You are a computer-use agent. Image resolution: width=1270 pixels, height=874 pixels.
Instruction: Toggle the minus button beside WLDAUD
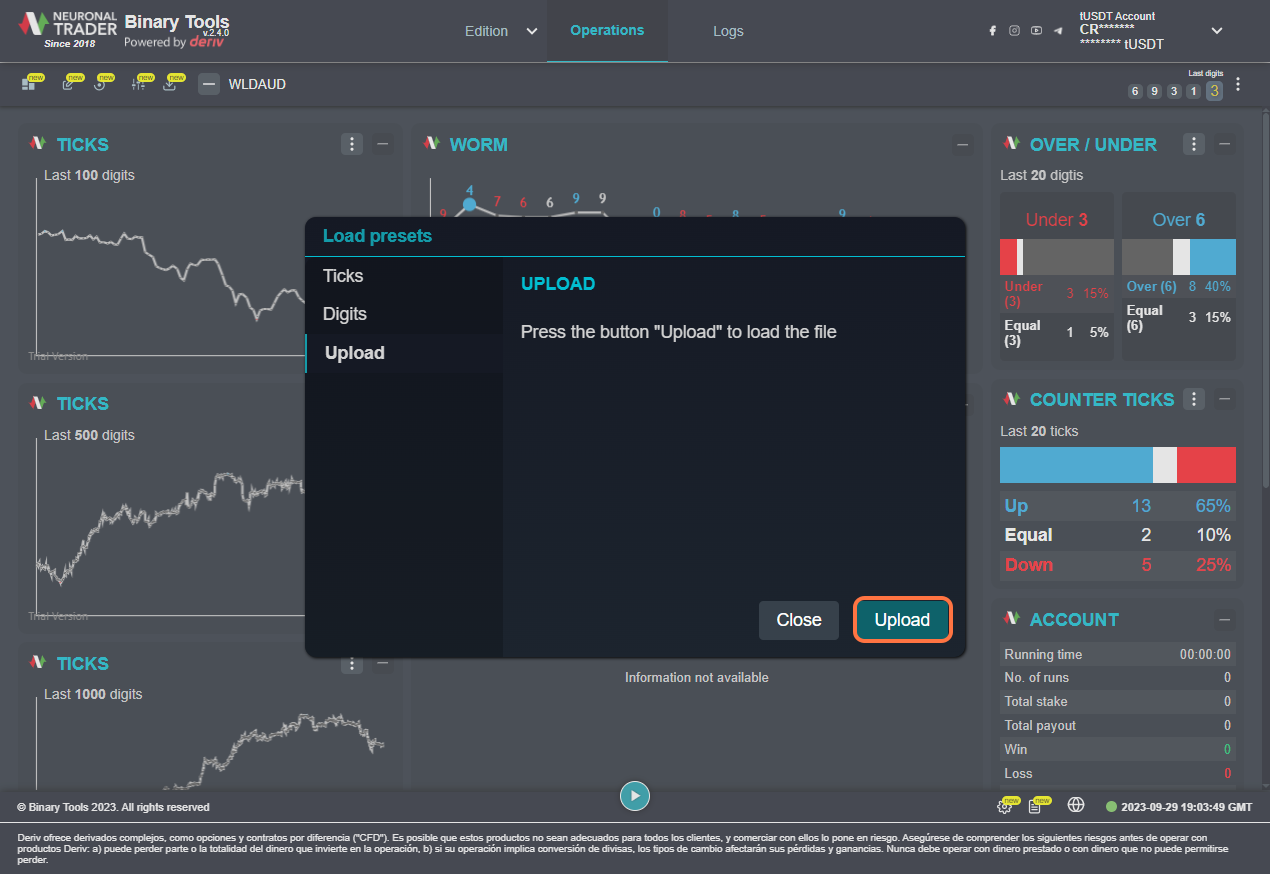(x=208, y=84)
